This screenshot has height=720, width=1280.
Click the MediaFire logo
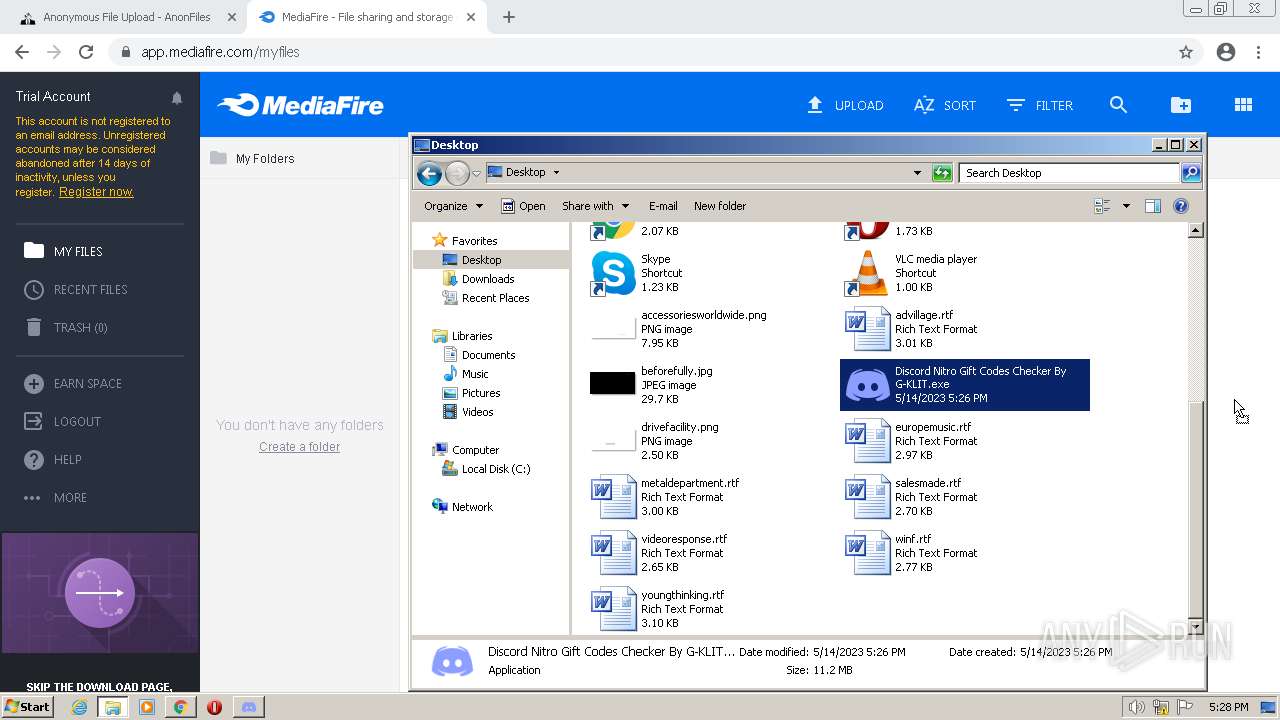pos(300,105)
